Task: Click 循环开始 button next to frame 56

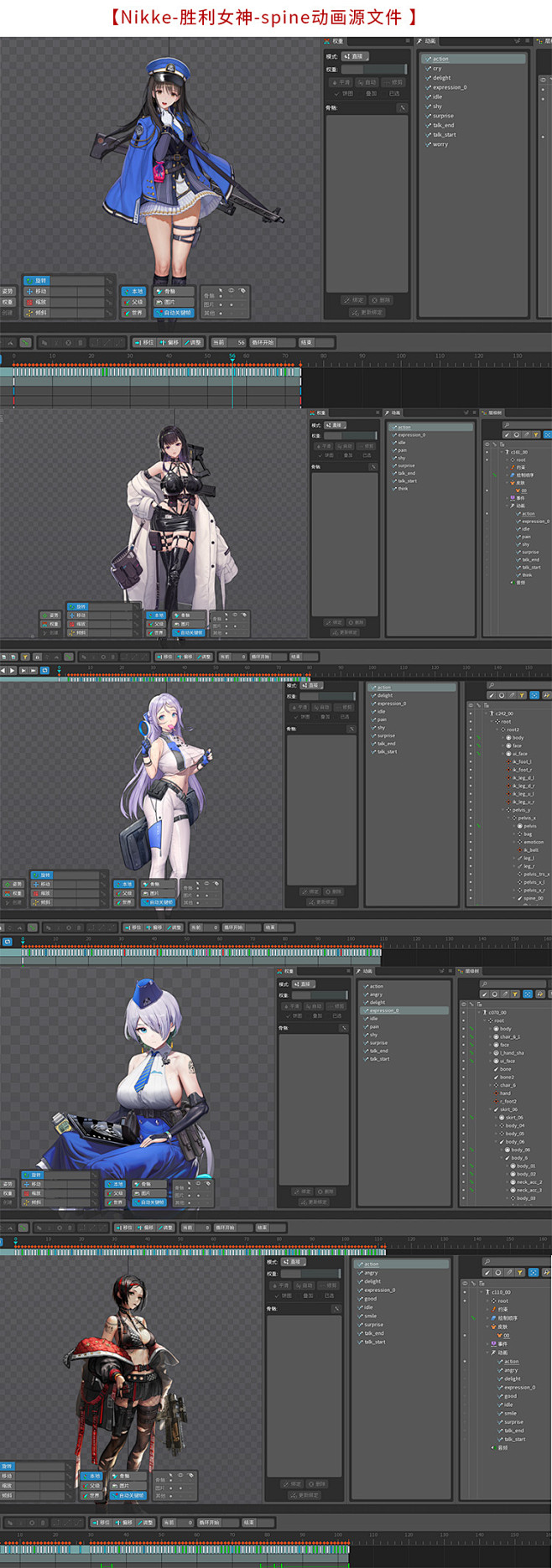Action: click(264, 342)
